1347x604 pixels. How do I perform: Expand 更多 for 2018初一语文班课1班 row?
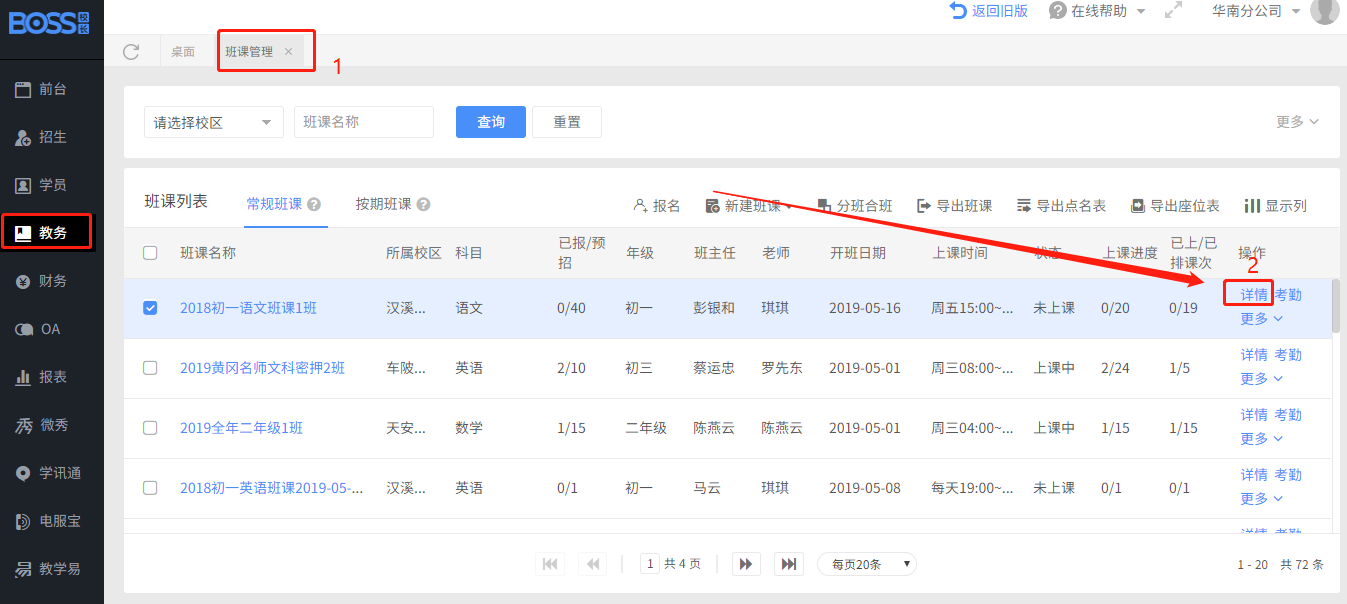1262,319
